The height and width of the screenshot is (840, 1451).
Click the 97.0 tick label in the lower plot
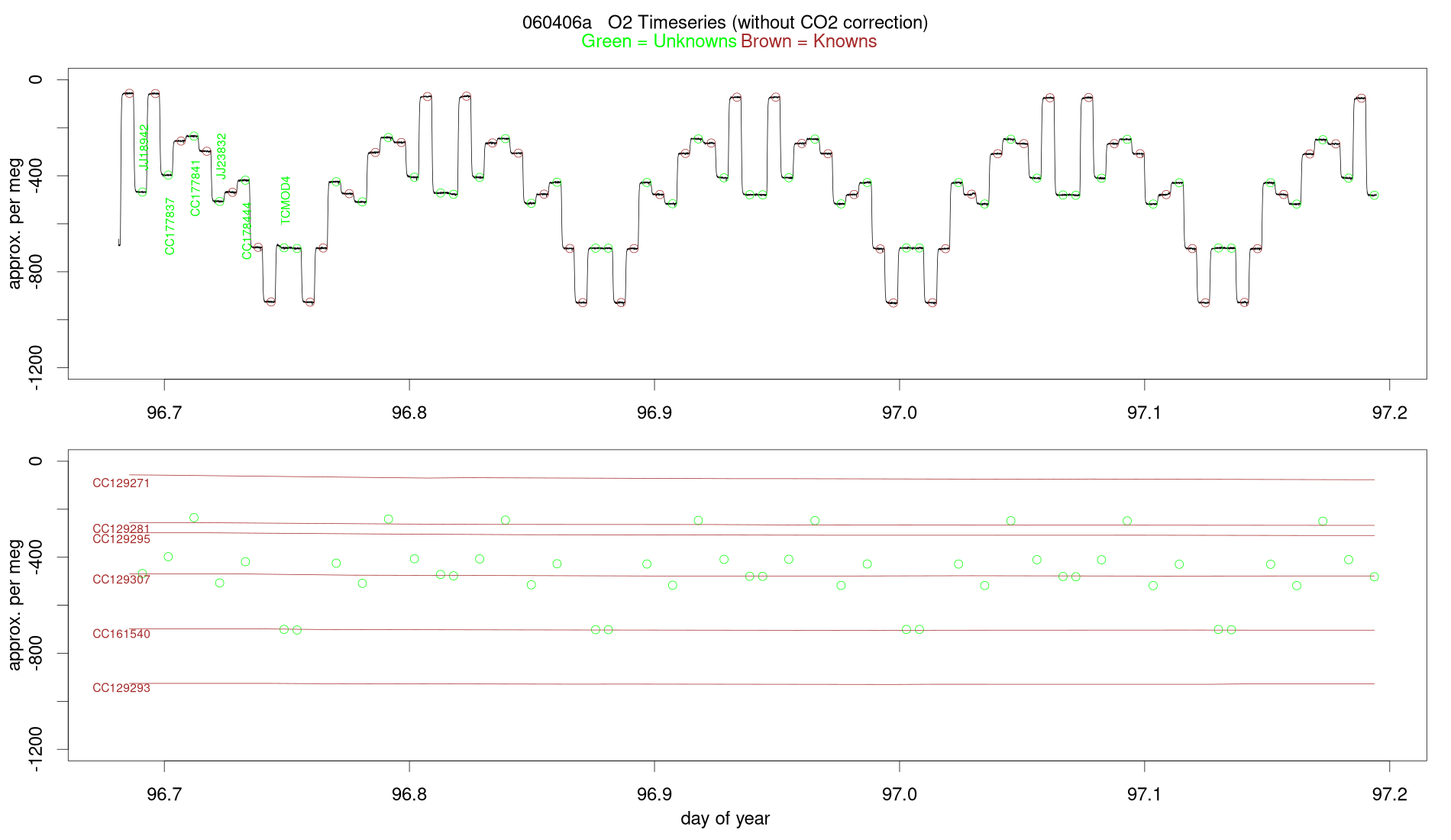(899, 794)
